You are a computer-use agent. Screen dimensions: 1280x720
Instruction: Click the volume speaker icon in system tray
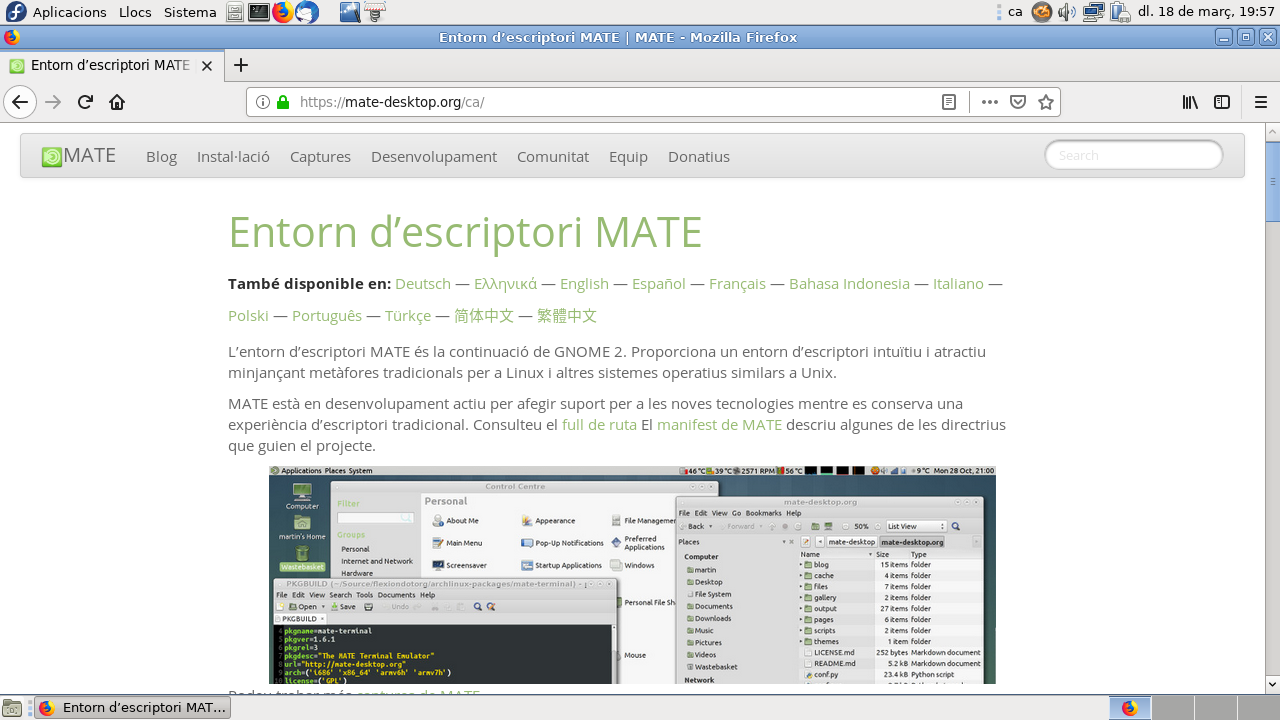point(1067,12)
